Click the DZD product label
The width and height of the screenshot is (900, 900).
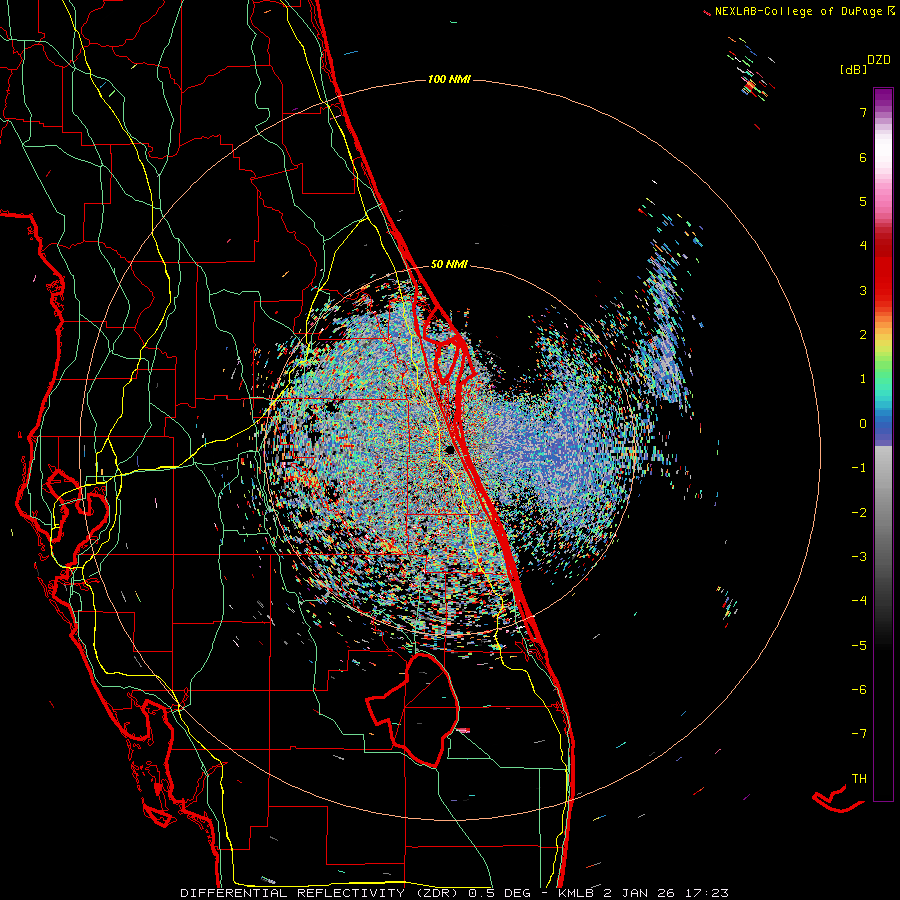pyautogui.click(x=879, y=60)
